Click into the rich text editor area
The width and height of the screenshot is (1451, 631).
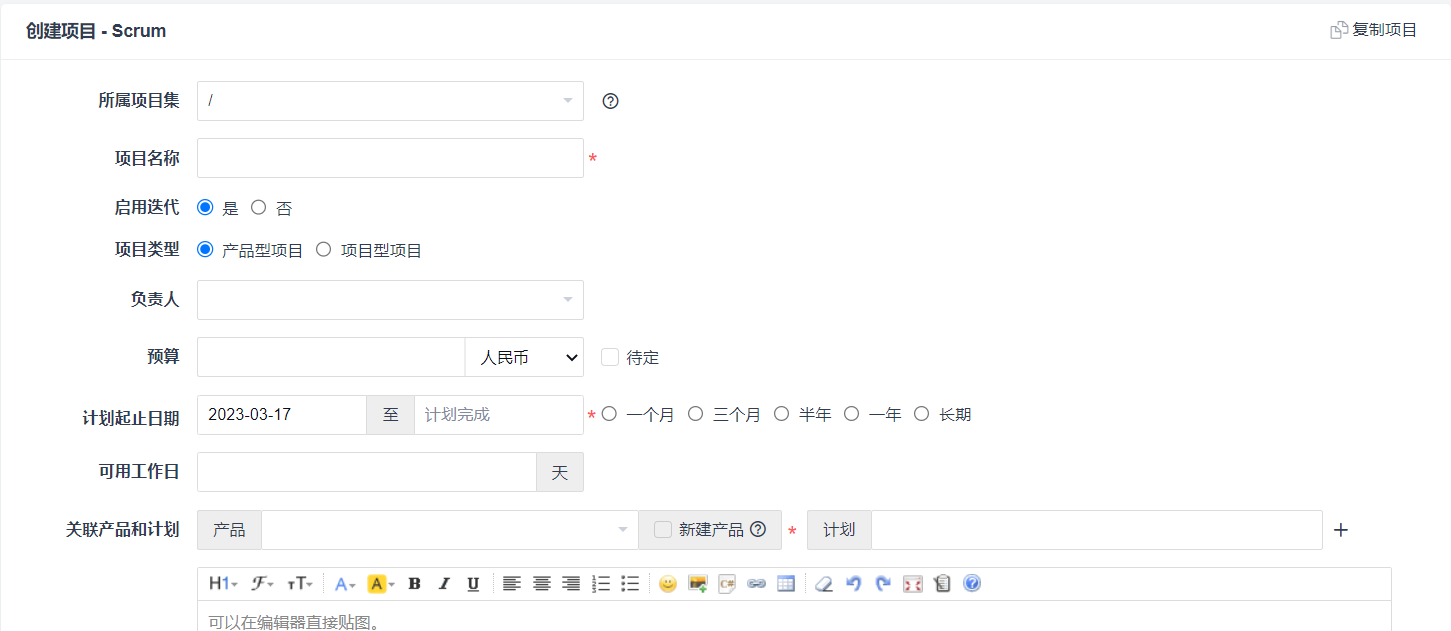click(x=794, y=616)
